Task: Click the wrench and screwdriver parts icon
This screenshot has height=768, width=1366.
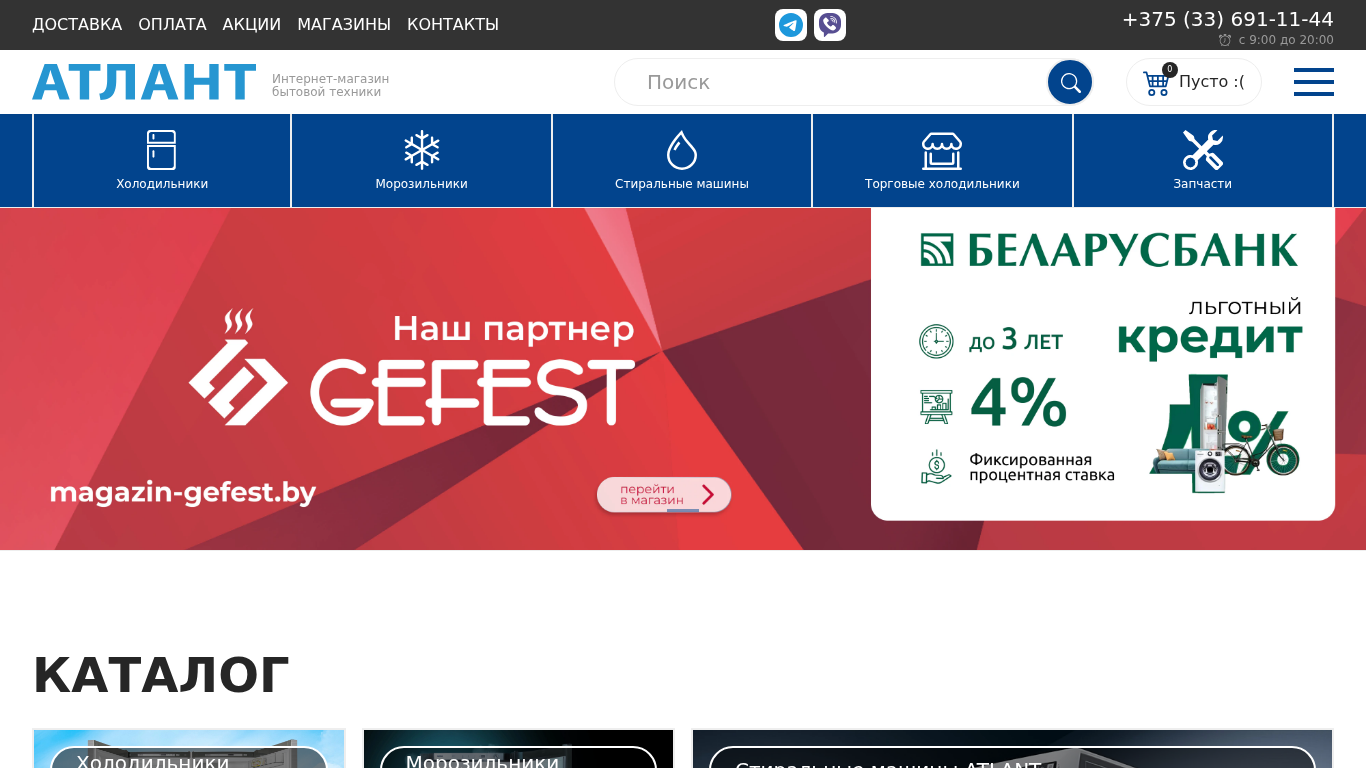Action: [1203, 150]
